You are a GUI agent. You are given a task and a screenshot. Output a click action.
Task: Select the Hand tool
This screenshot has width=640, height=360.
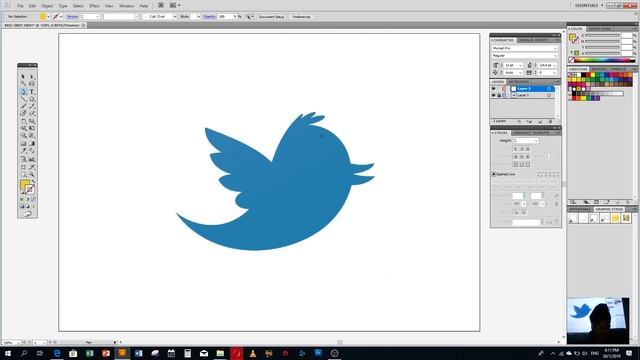(23, 174)
